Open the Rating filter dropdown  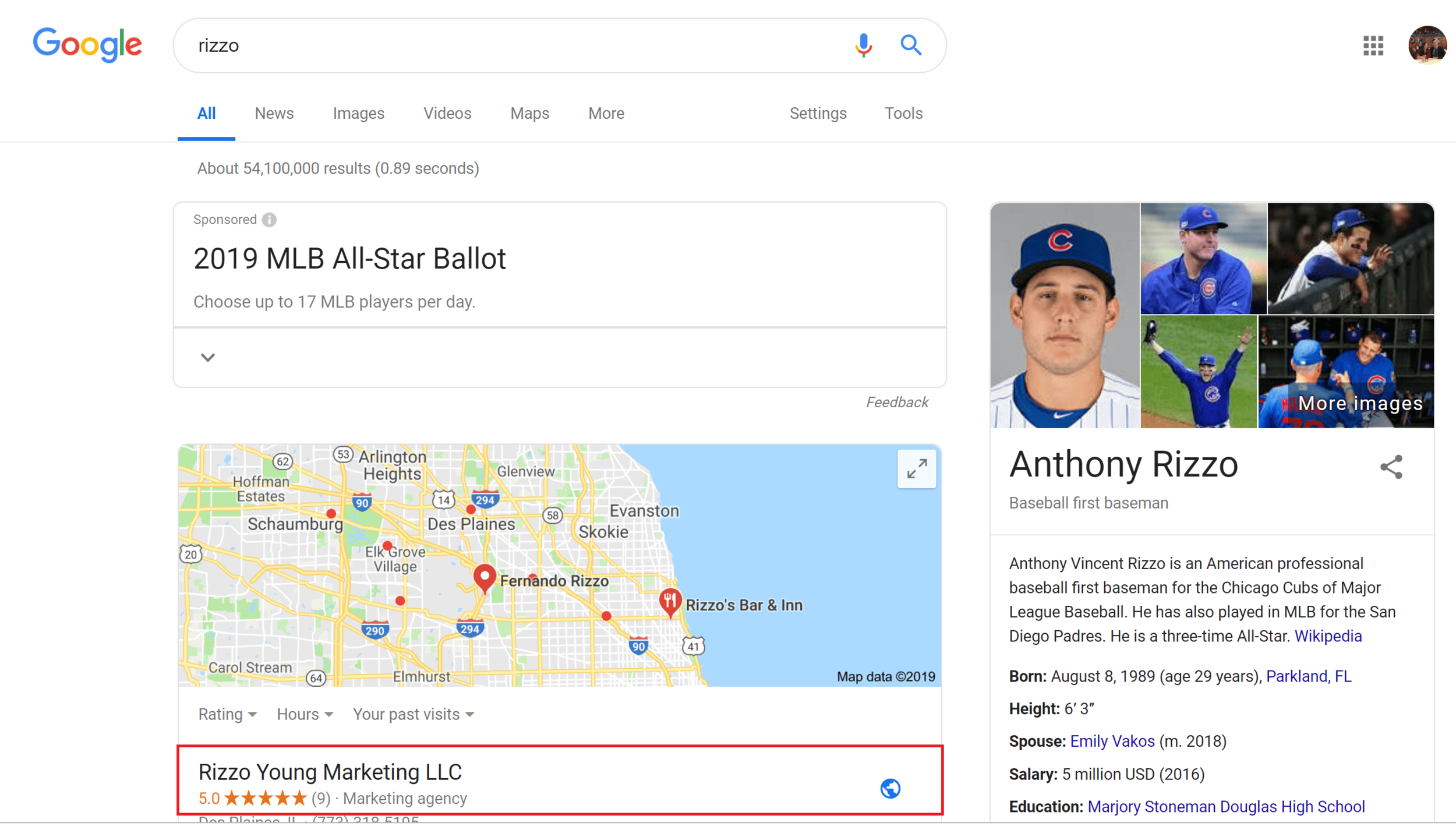tap(227, 714)
